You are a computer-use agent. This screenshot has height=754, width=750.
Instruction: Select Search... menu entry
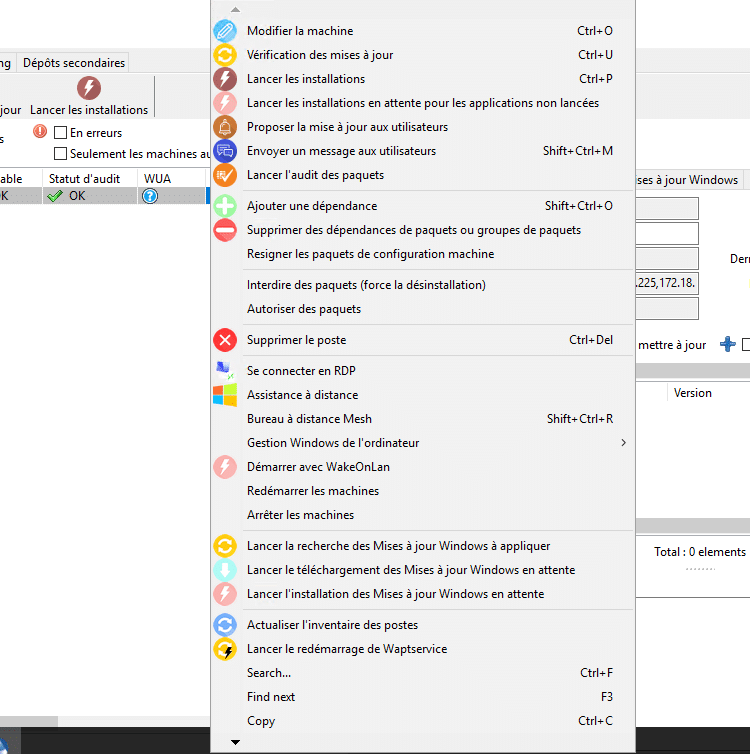click(423, 673)
